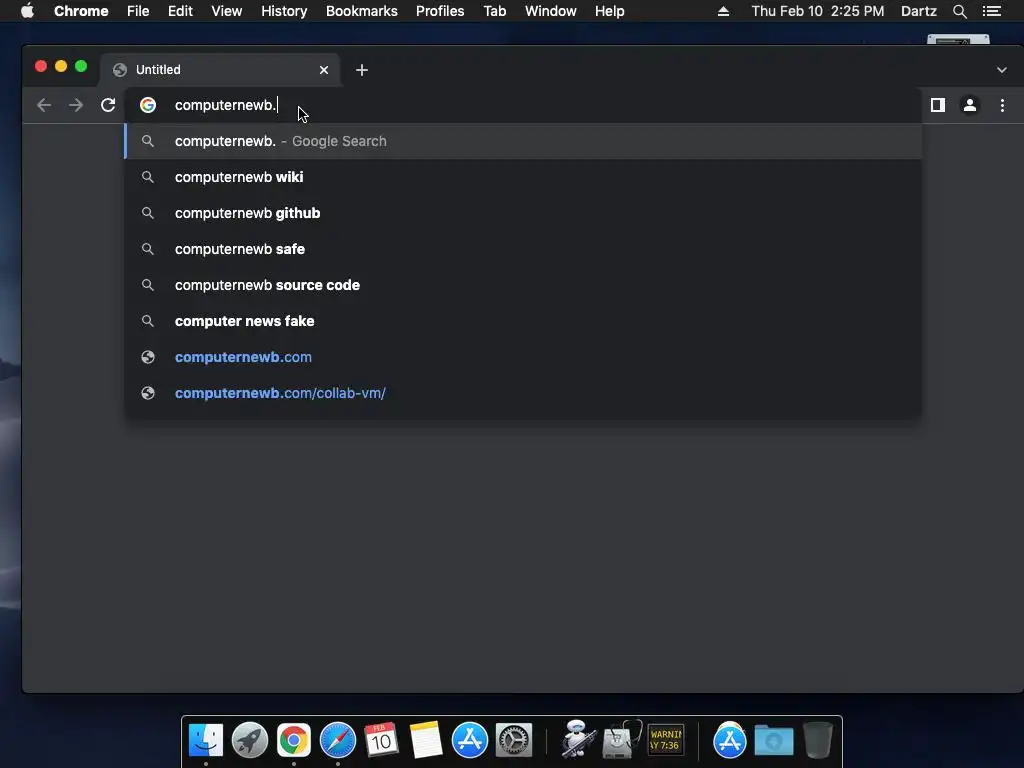Open App Store from the dock
Image resolution: width=1024 pixels, height=768 pixels.
click(x=470, y=740)
